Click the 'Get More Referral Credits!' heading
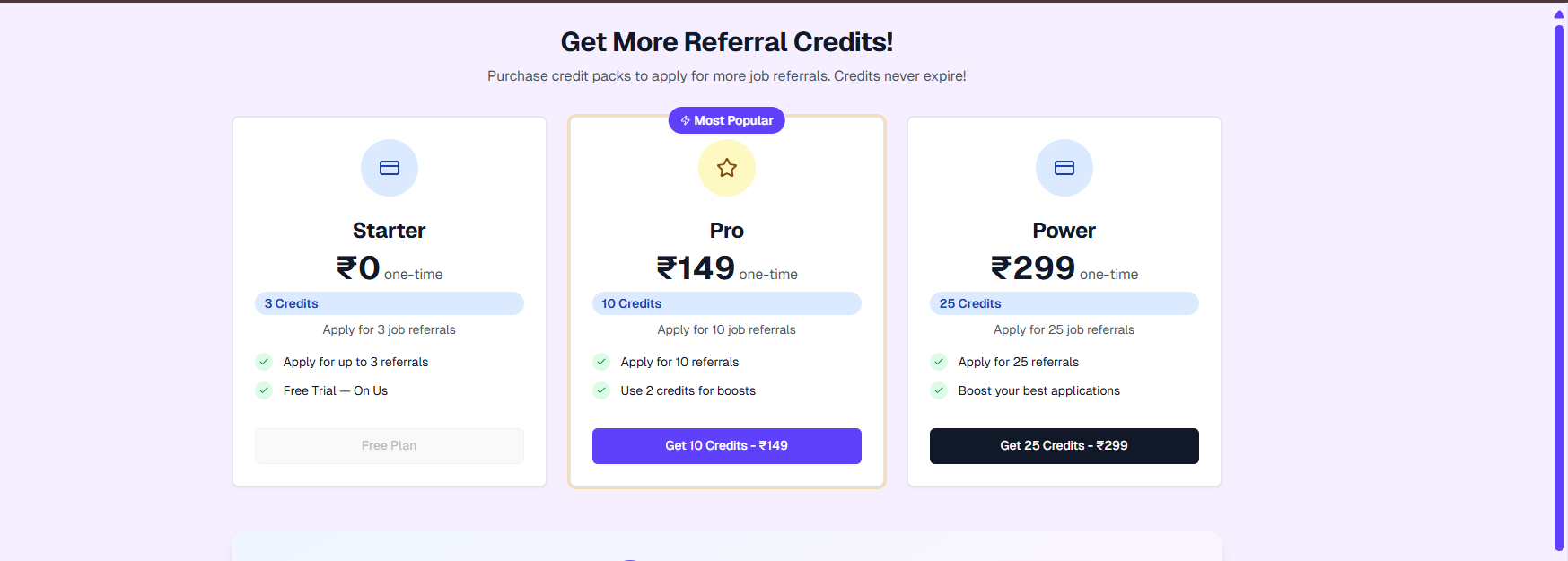Screen dimensions: 1568x561 coord(727,42)
